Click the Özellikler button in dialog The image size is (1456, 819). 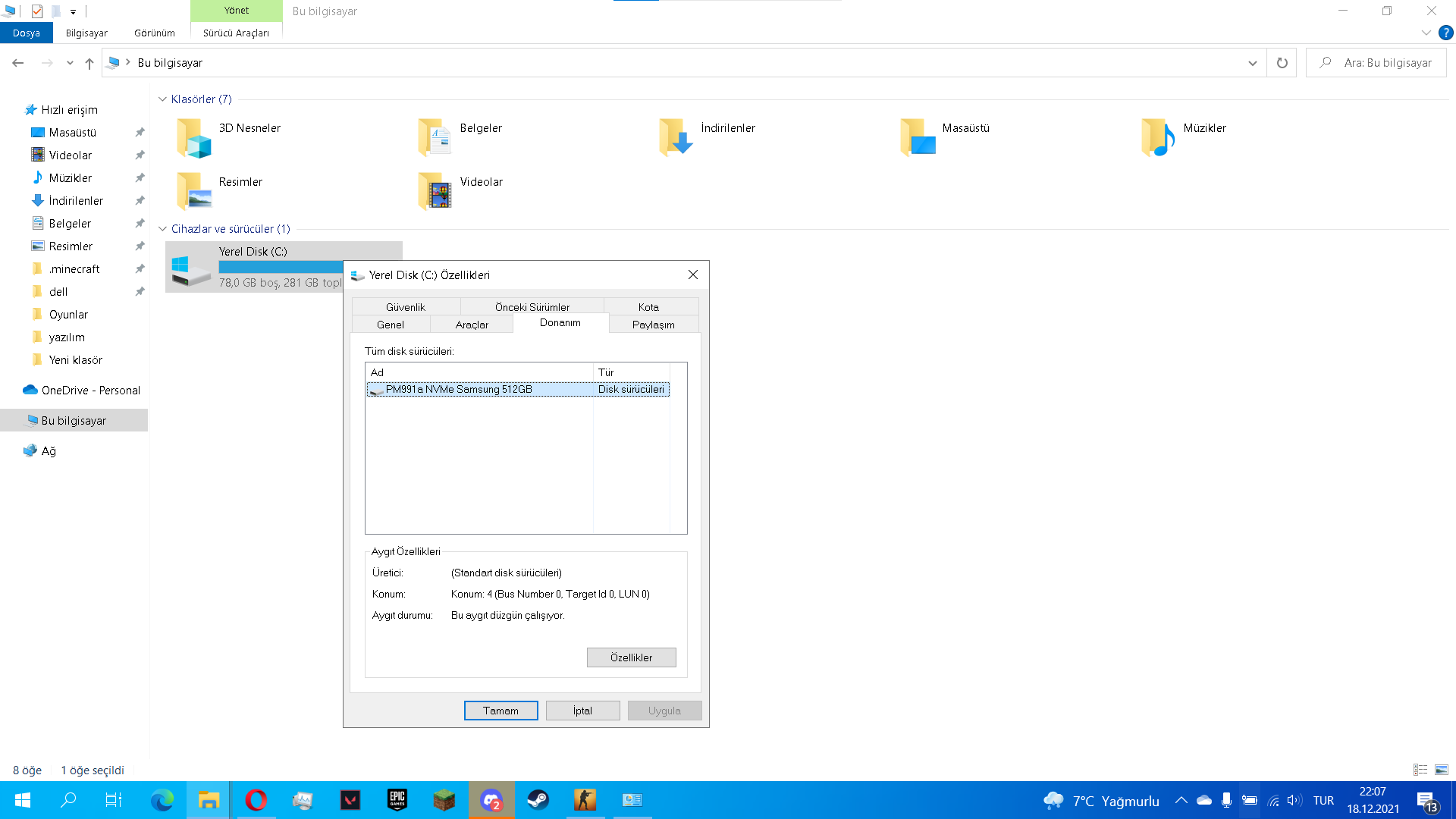coord(631,657)
